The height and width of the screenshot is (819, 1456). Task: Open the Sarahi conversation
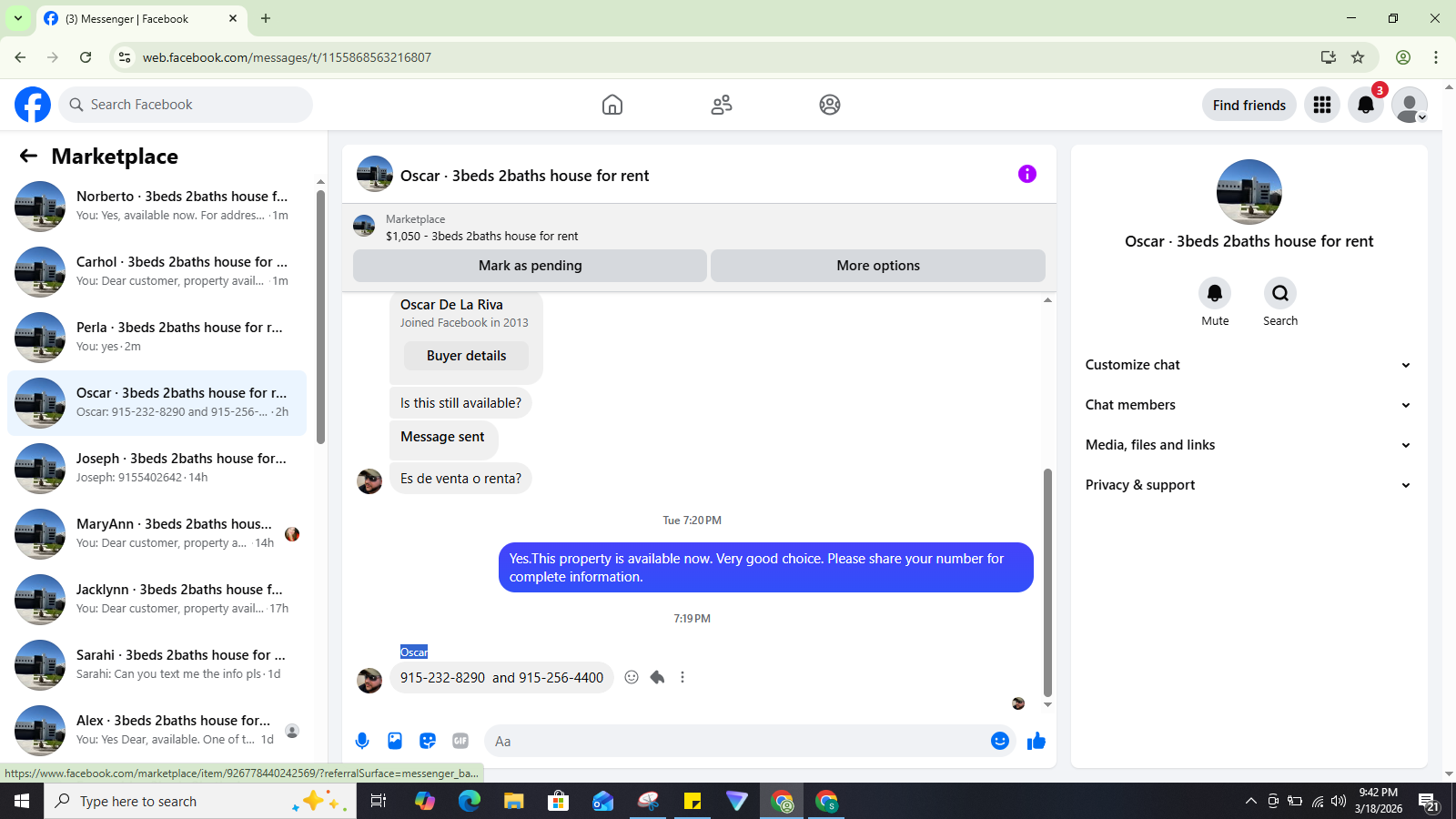157,665
